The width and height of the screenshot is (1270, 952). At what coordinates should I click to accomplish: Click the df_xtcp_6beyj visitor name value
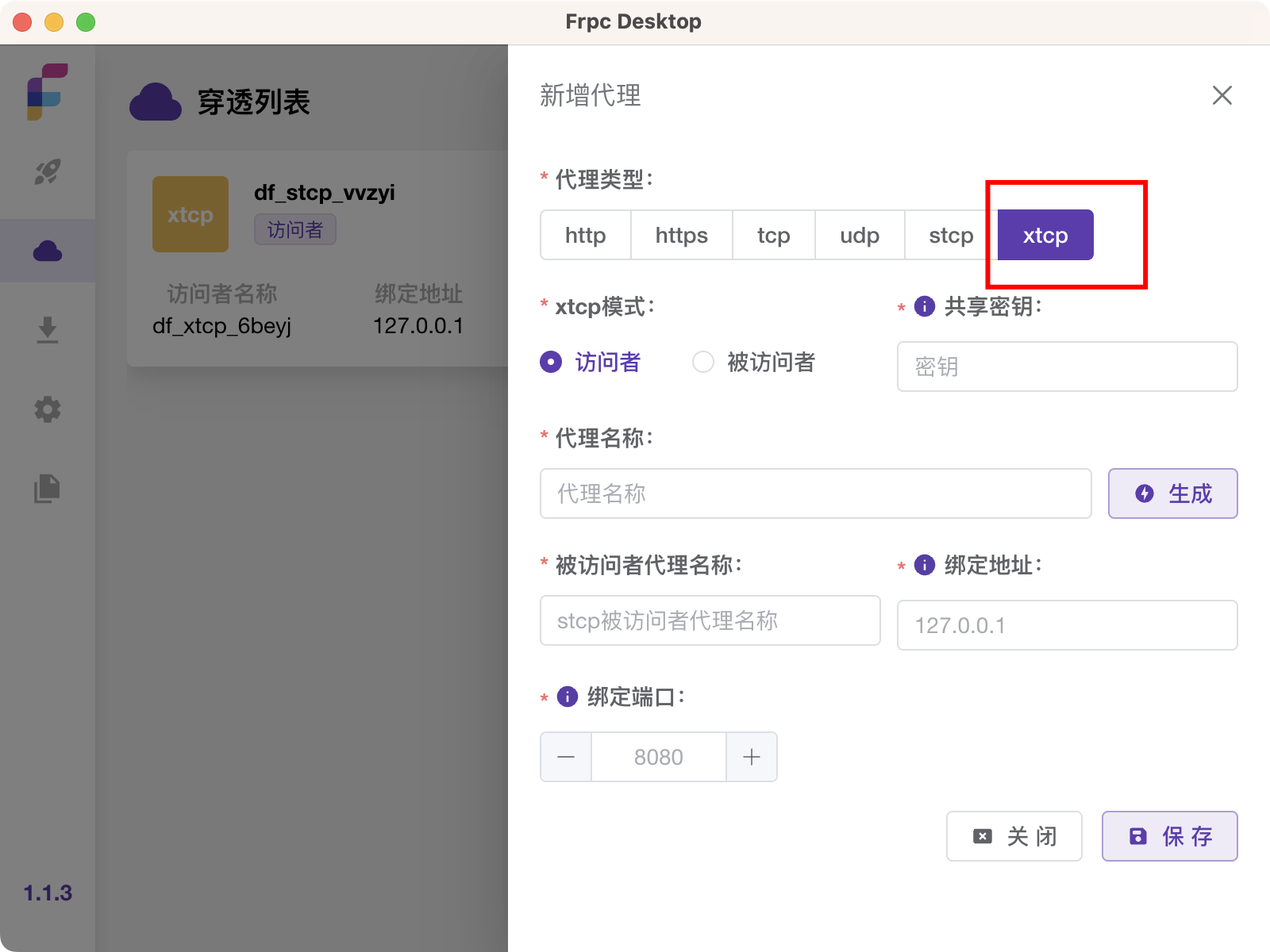(222, 326)
